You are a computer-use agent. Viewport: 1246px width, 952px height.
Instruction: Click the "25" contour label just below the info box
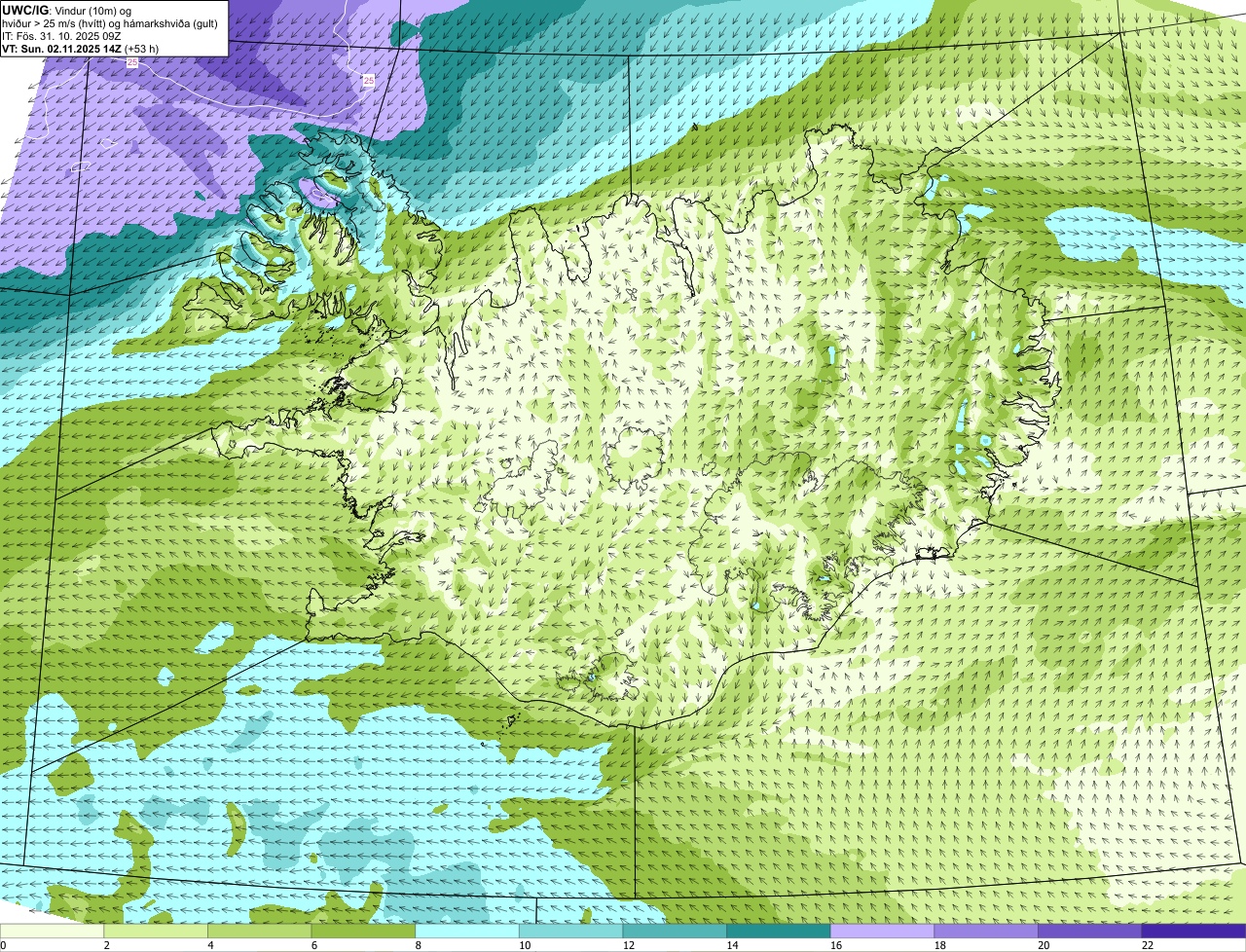pos(131,62)
